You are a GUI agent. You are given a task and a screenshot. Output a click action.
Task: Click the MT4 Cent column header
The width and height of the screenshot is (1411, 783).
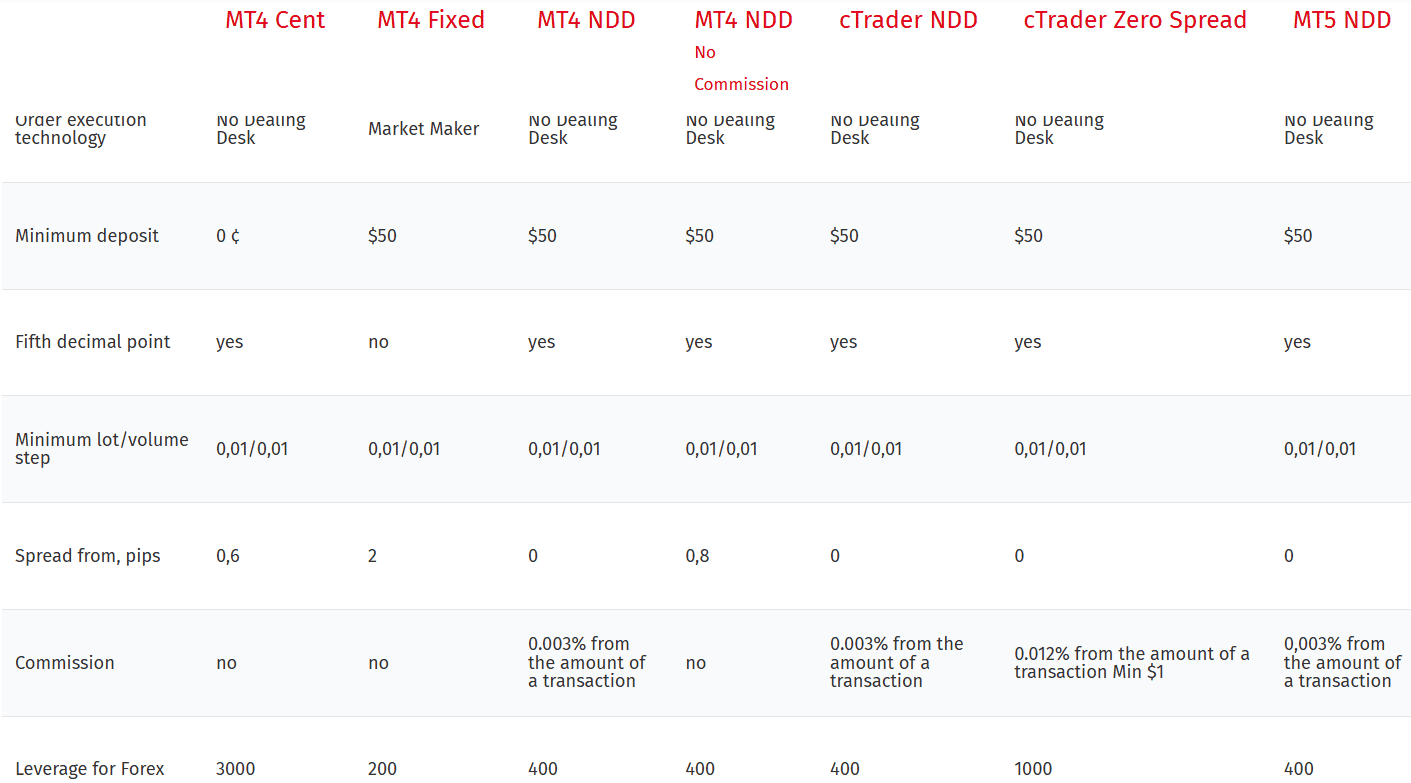tap(275, 20)
